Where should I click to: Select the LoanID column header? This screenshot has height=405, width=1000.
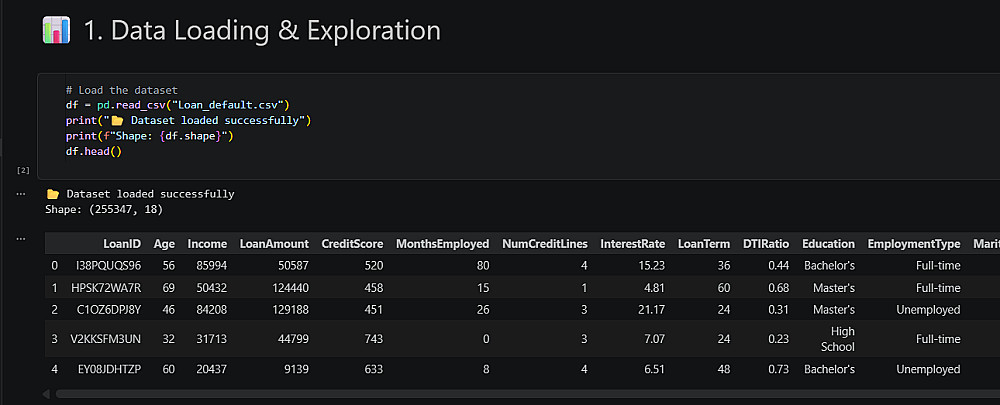[122, 244]
